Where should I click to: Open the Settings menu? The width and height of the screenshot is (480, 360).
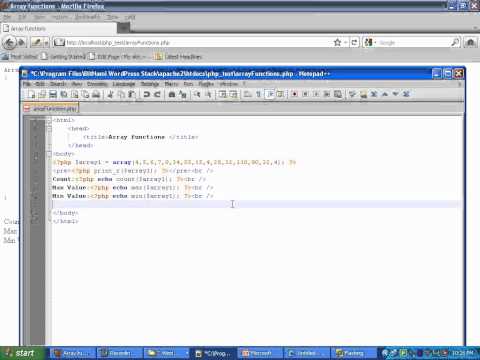150,84
